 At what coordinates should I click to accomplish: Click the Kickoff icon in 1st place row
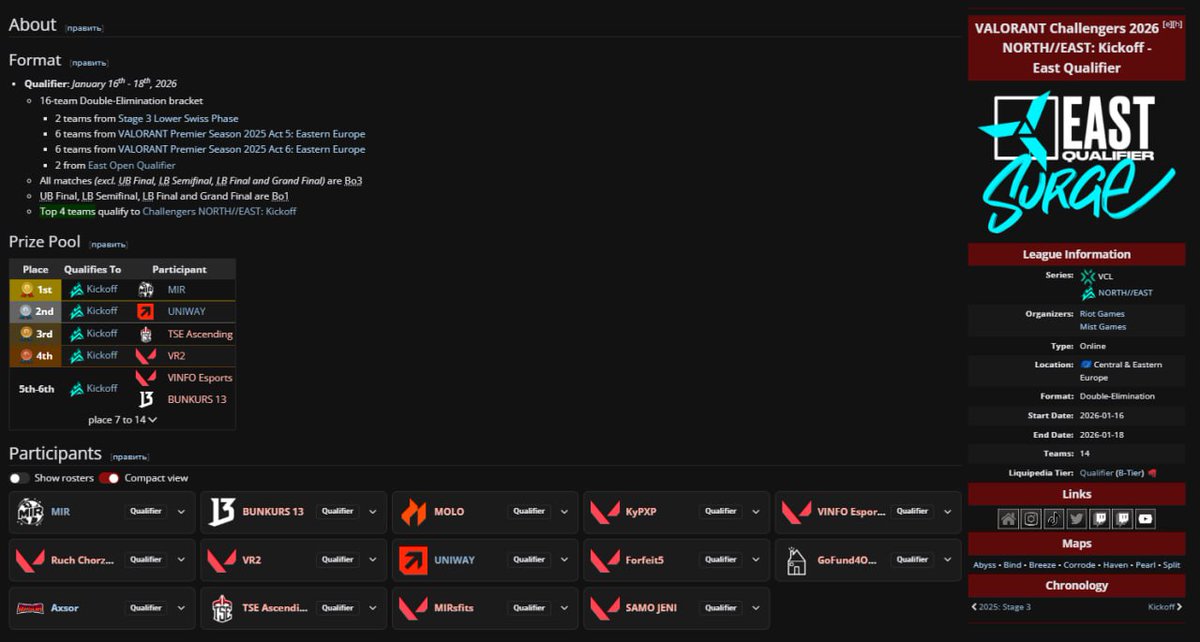coord(76,289)
